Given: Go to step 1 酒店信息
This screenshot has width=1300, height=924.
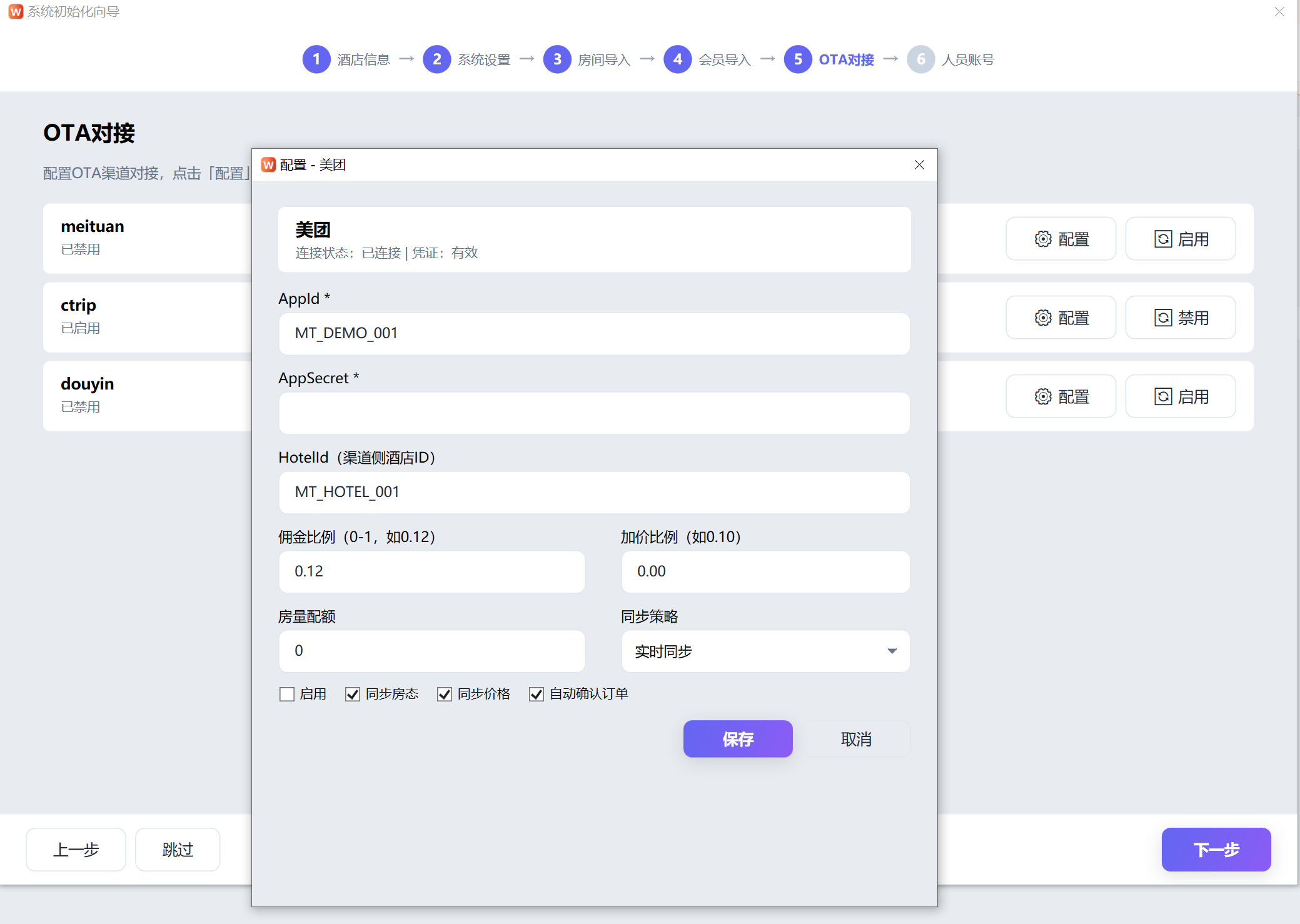Looking at the screenshot, I should tap(346, 59).
